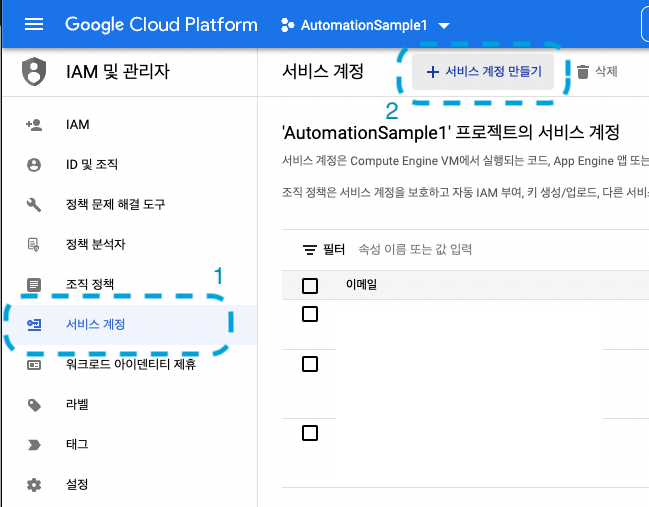Click the IAM add-person icon
649x507 pixels.
click(34, 125)
